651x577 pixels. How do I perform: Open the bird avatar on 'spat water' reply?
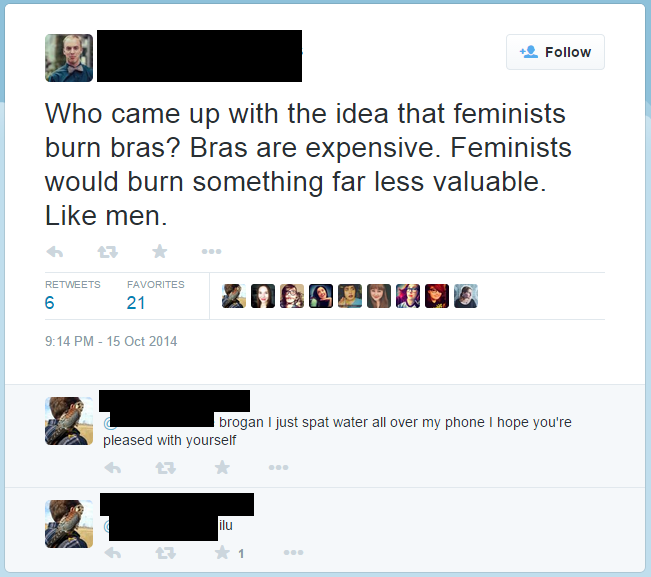69,421
